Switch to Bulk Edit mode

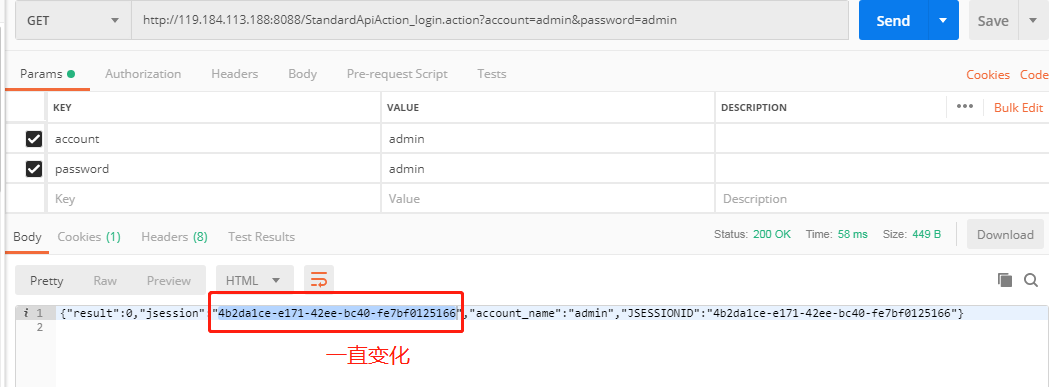click(1018, 107)
